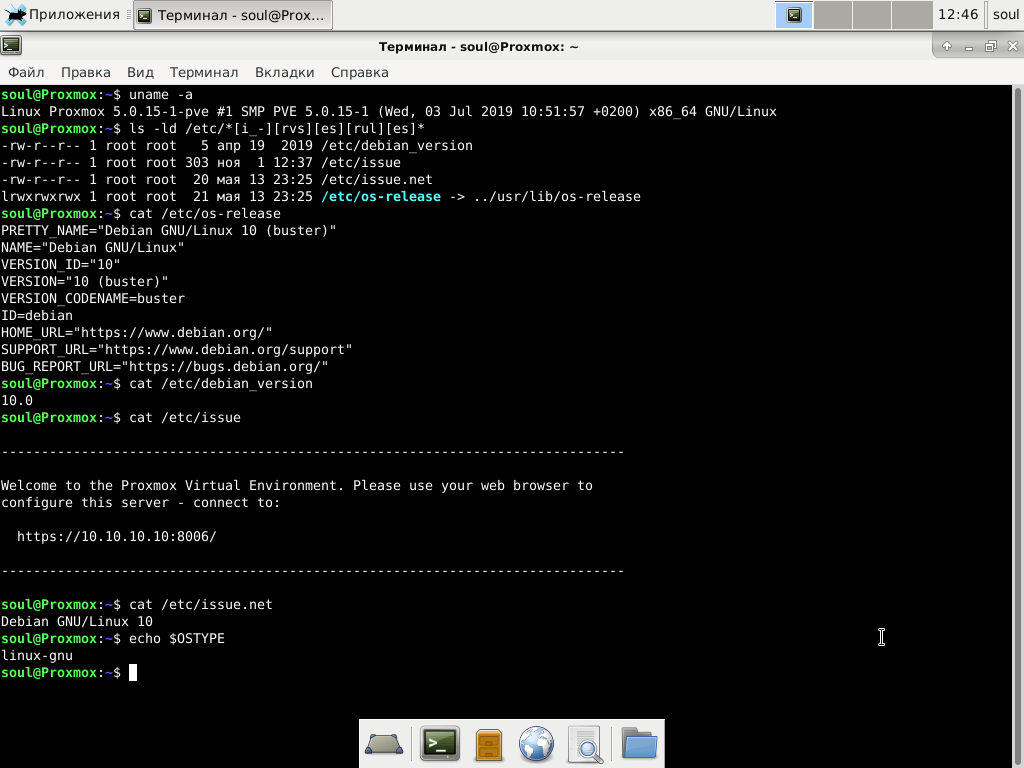
Task: Open the Приложения applications menu
Action: (62, 14)
